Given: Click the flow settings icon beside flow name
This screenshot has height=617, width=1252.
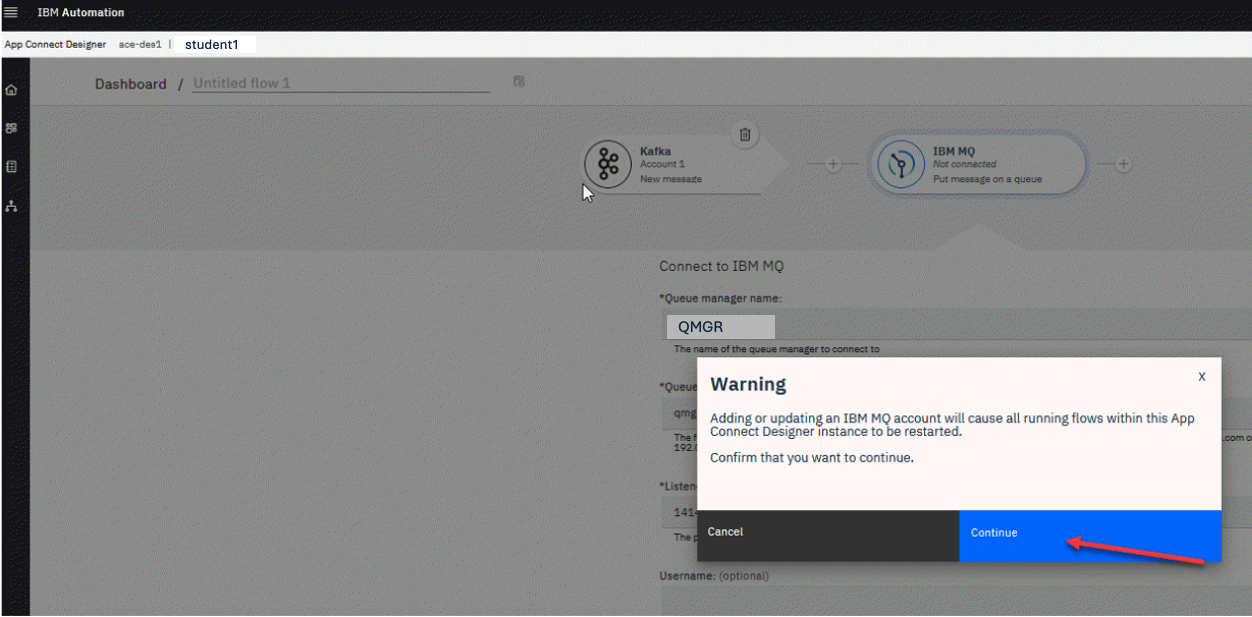Looking at the screenshot, I should pyautogui.click(x=519, y=82).
